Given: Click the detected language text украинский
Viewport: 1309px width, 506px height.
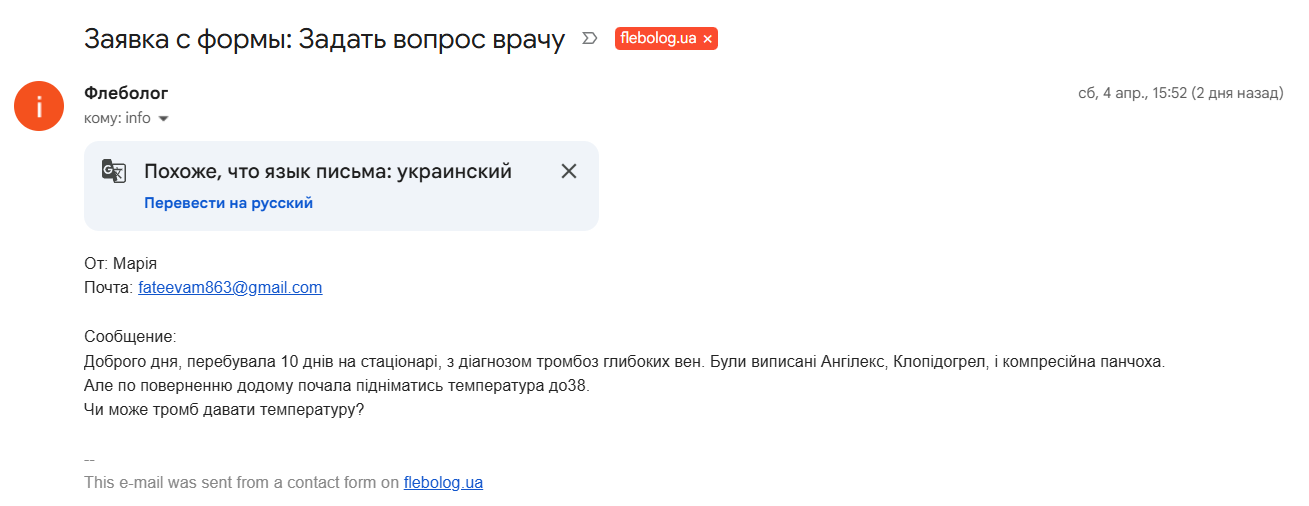Looking at the screenshot, I should point(454,171).
